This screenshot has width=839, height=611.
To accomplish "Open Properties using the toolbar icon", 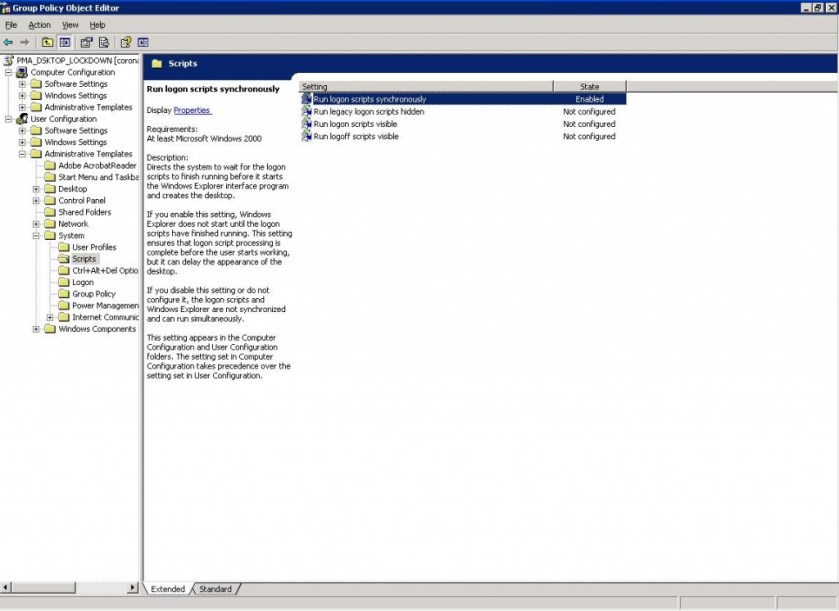I will point(86,42).
